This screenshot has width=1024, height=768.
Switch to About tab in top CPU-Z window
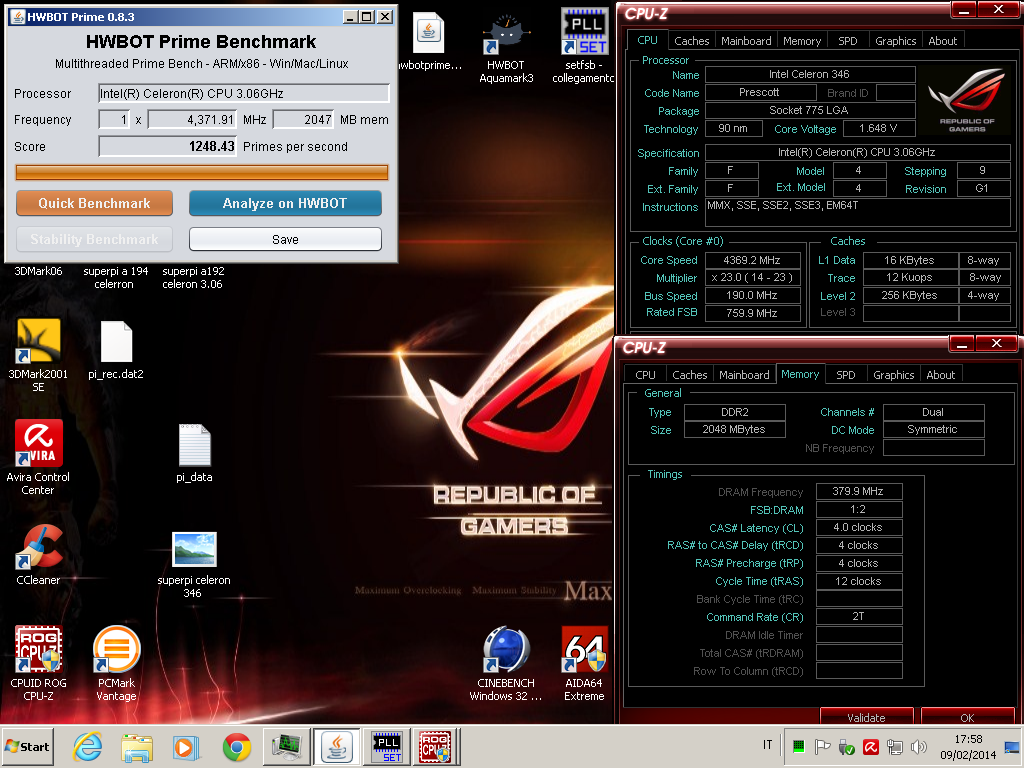click(x=942, y=40)
